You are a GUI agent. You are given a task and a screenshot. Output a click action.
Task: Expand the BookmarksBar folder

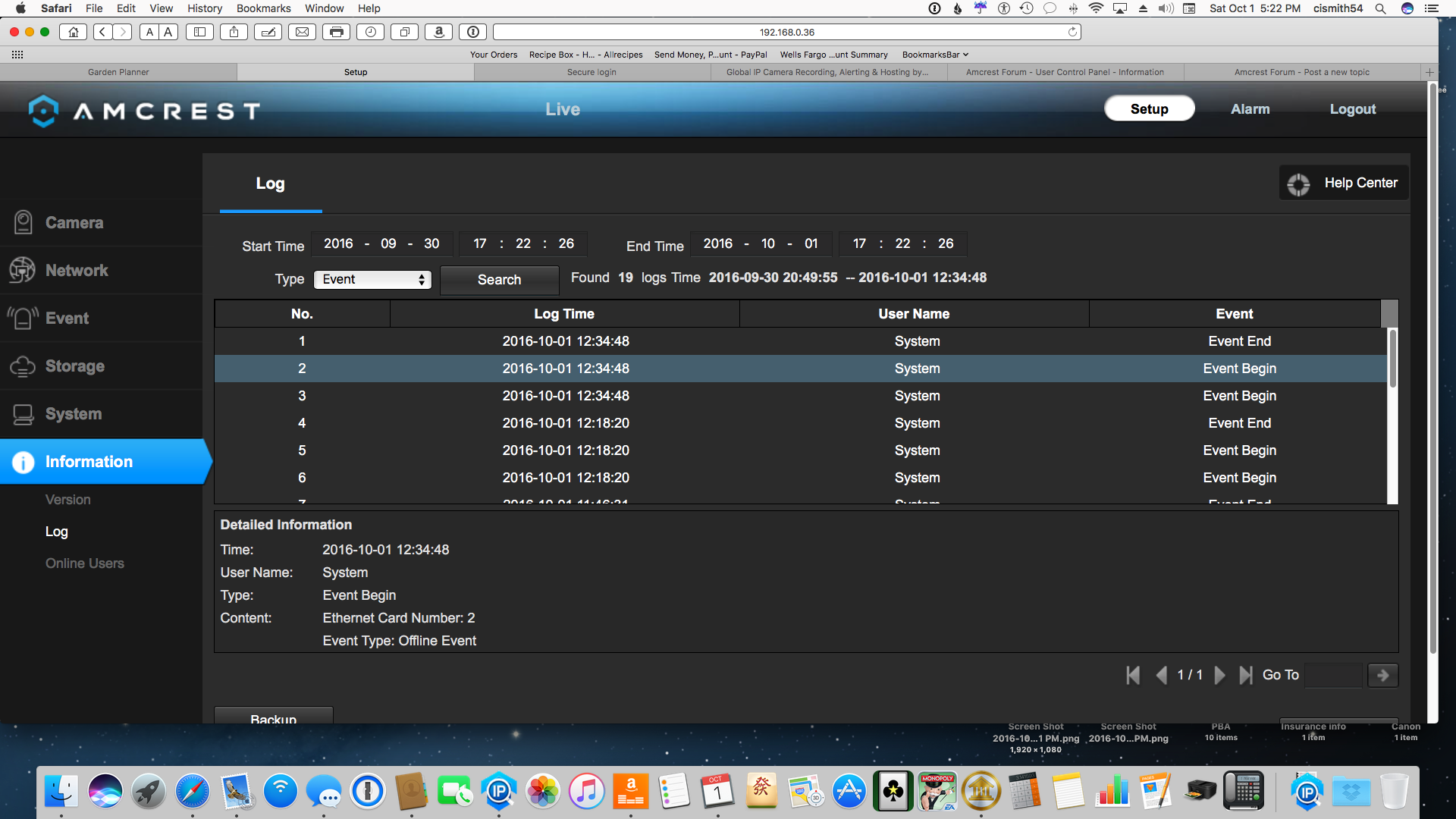(x=935, y=55)
